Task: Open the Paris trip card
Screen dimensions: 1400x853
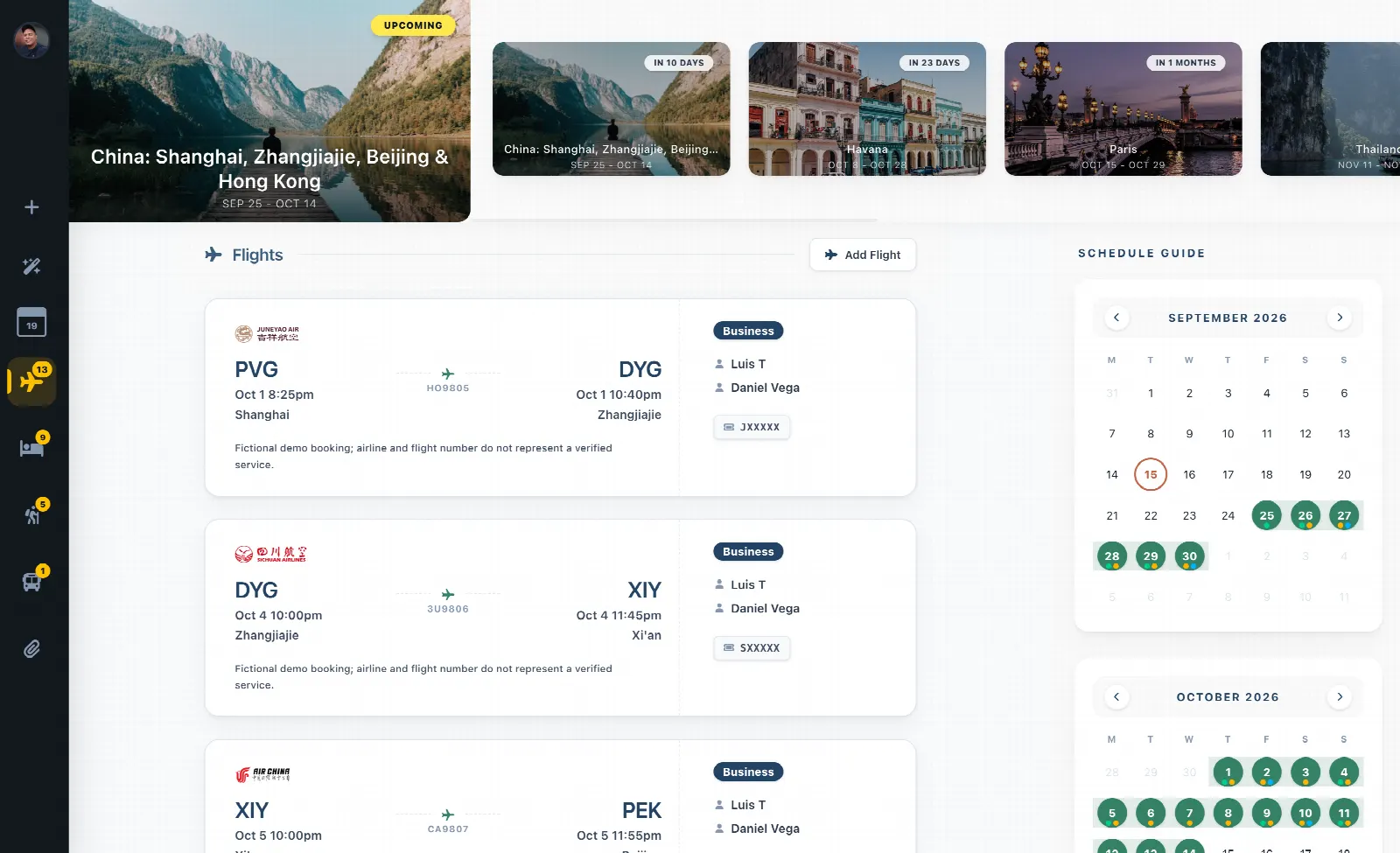Action: coord(1123,109)
